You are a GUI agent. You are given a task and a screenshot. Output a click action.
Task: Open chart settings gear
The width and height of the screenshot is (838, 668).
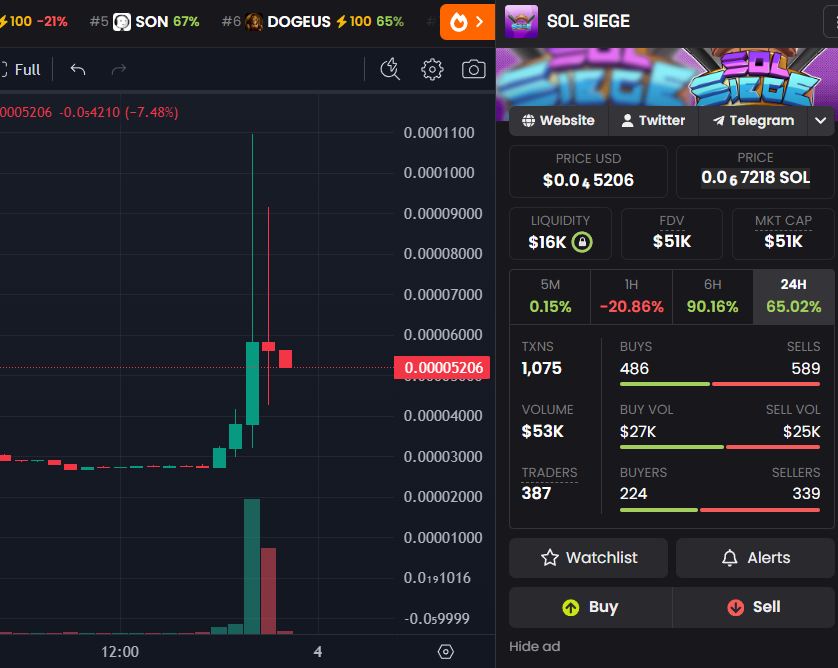point(432,69)
